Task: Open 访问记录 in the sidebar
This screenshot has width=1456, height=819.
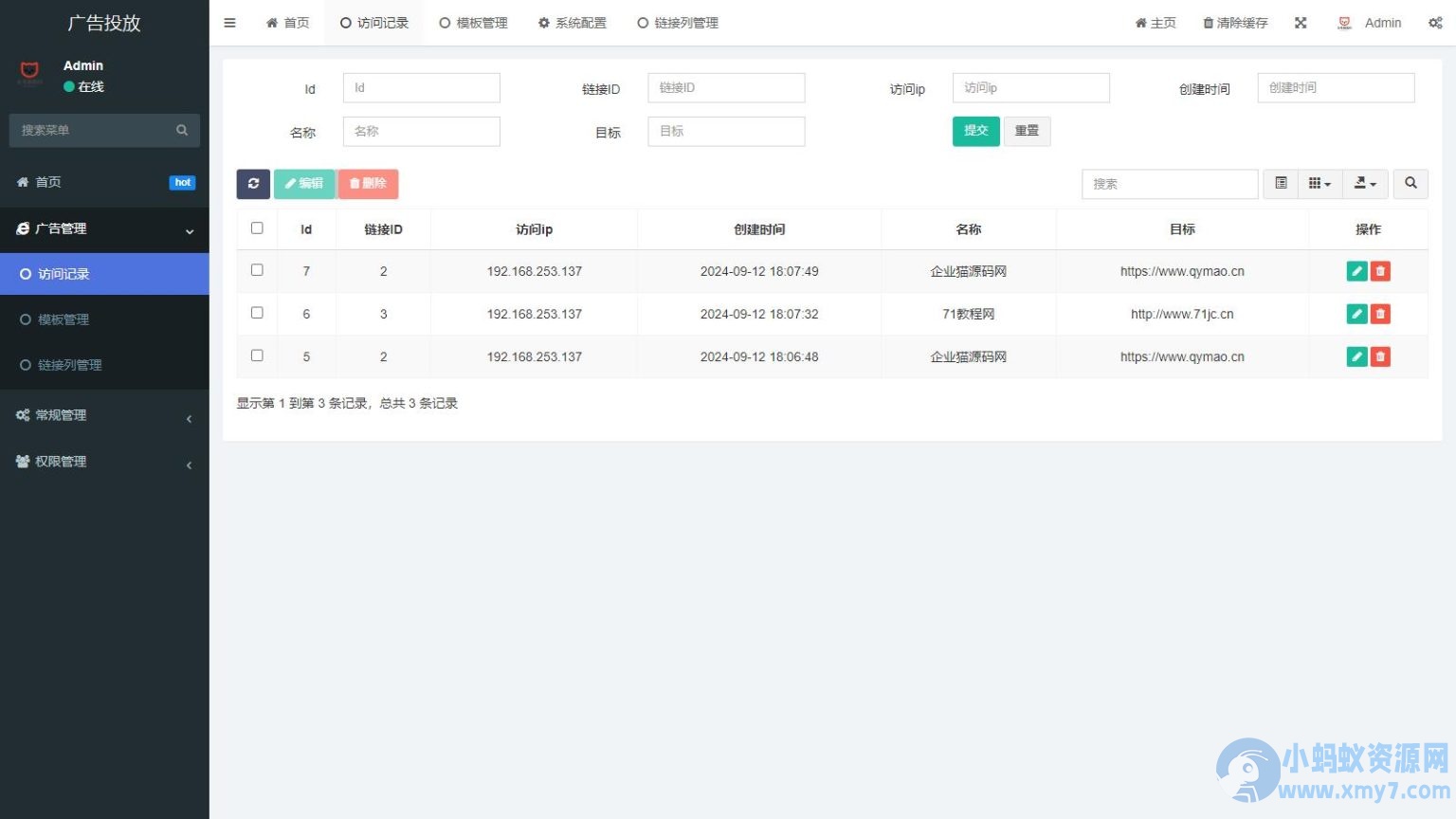Action: point(104,274)
